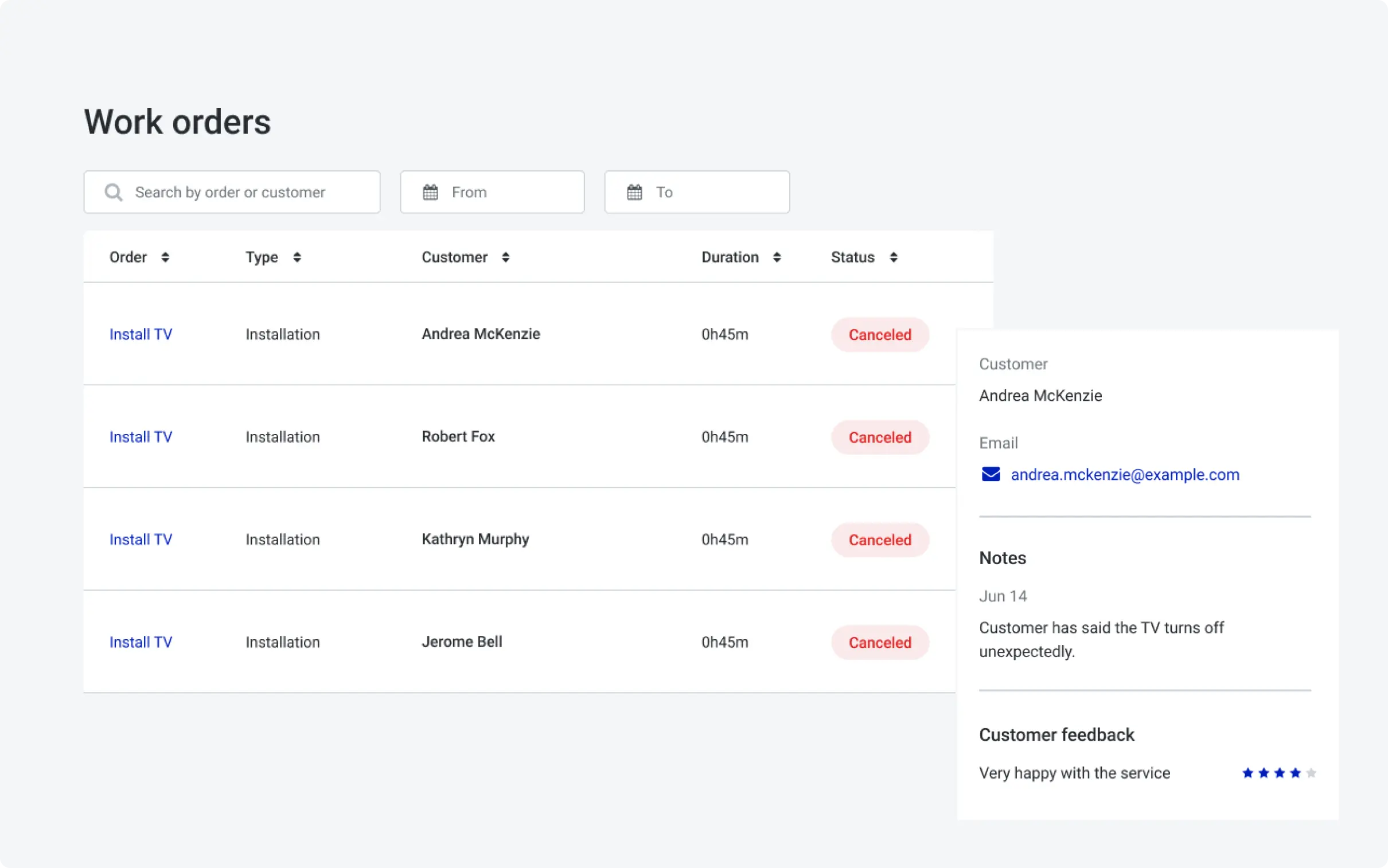
Task: Click the From field calendar icon
Action: pyautogui.click(x=430, y=192)
